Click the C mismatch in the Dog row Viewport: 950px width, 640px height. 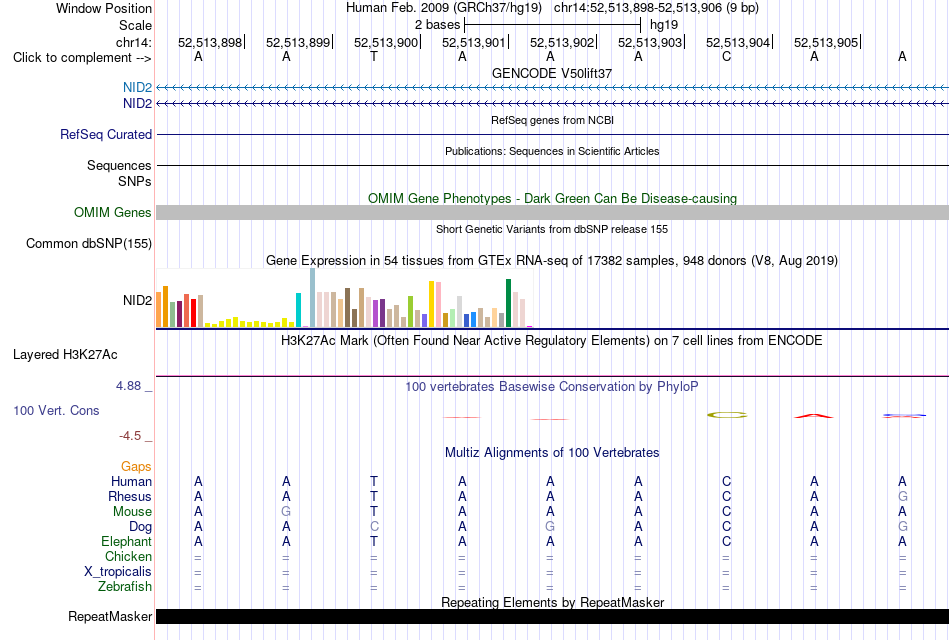[374, 527]
